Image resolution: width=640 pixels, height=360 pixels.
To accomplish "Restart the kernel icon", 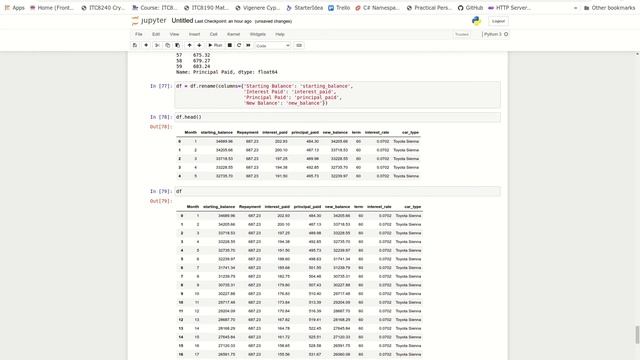I will click(239, 45).
